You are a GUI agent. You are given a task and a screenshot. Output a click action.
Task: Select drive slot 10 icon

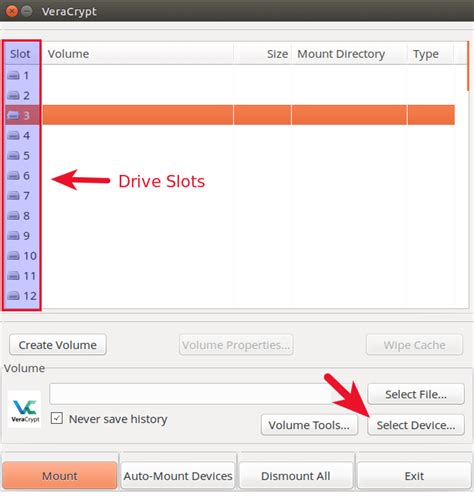[x=14, y=256]
